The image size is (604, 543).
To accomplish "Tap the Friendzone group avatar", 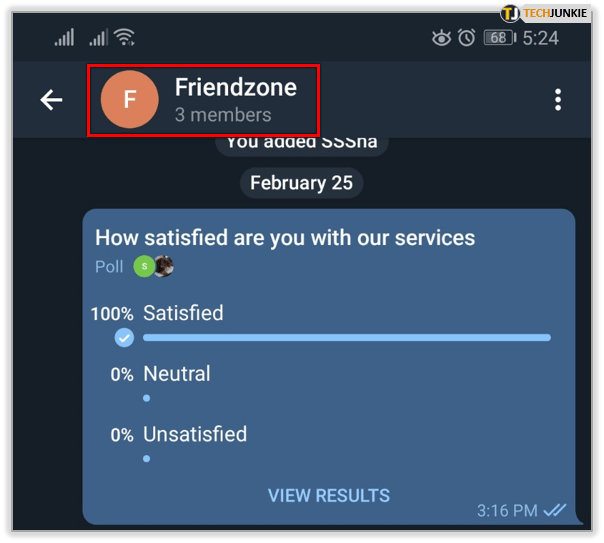I will coord(129,99).
